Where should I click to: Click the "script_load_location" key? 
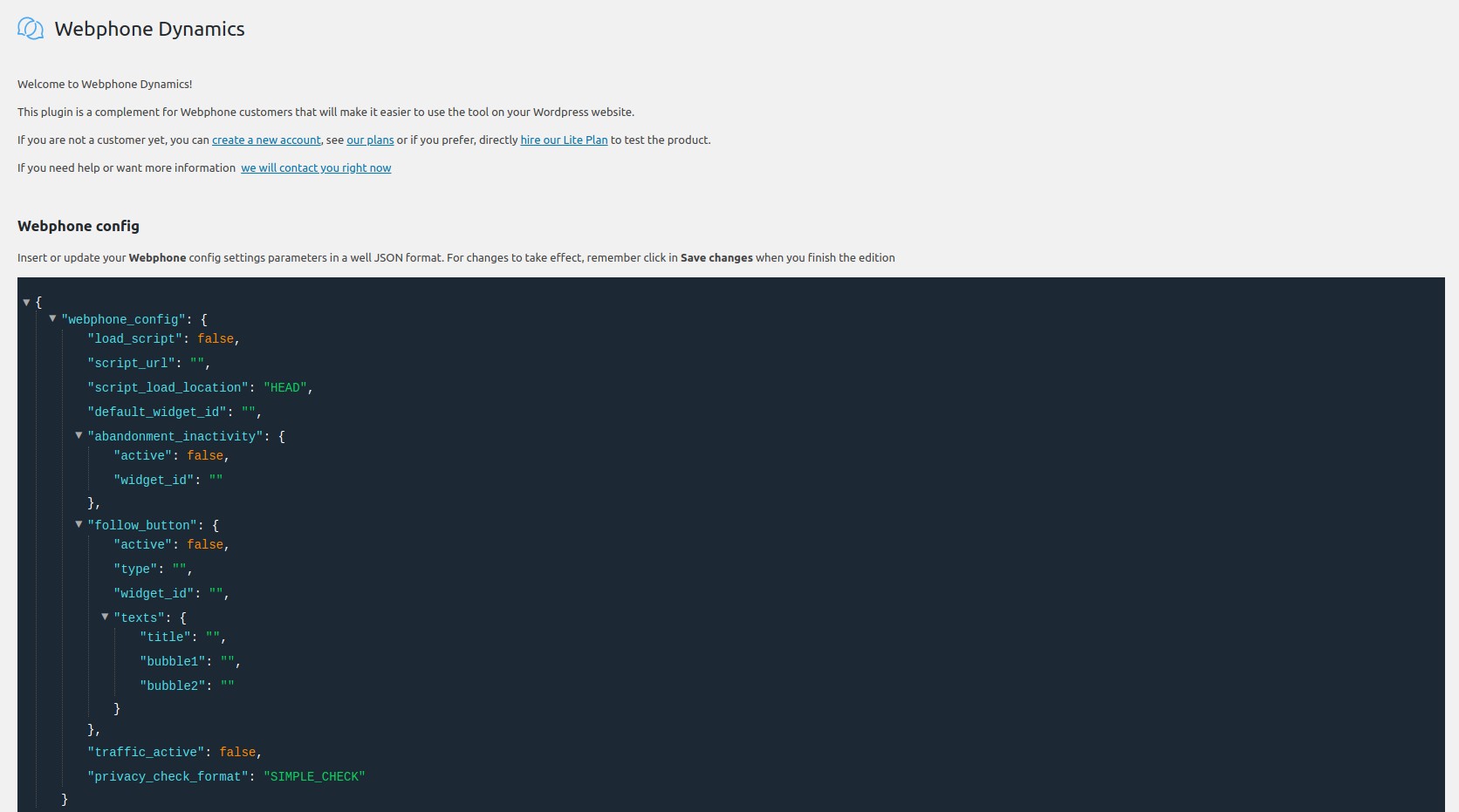click(168, 387)
